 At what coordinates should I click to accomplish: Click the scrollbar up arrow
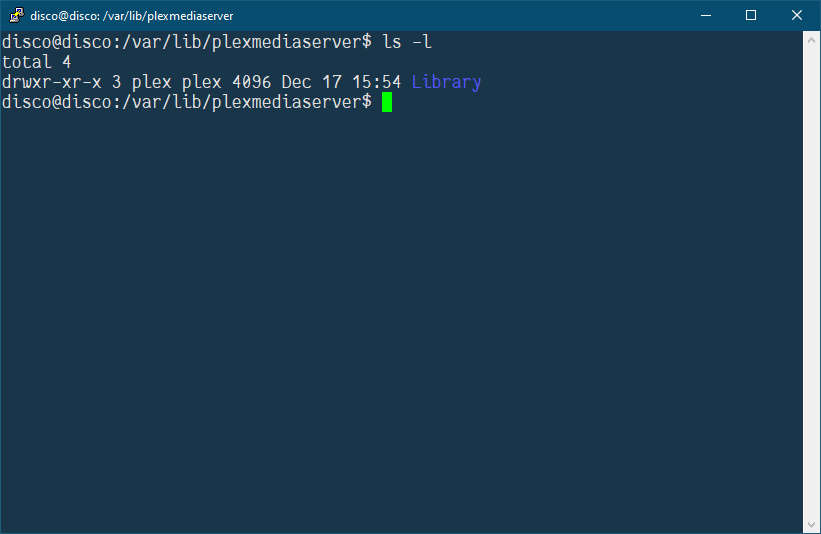811,40
